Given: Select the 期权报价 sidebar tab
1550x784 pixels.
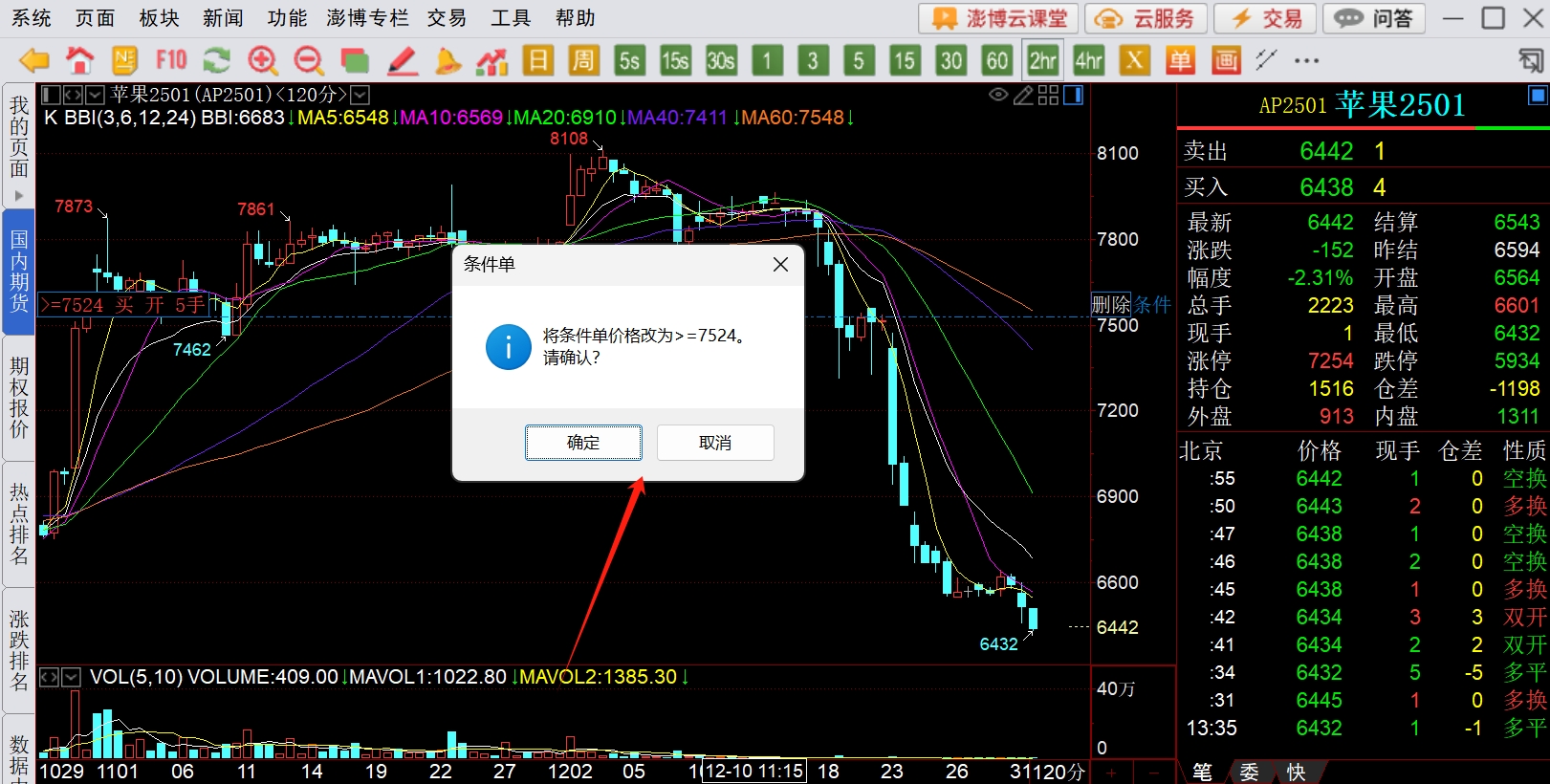Looking at the screenshot, I should point(19,398).
